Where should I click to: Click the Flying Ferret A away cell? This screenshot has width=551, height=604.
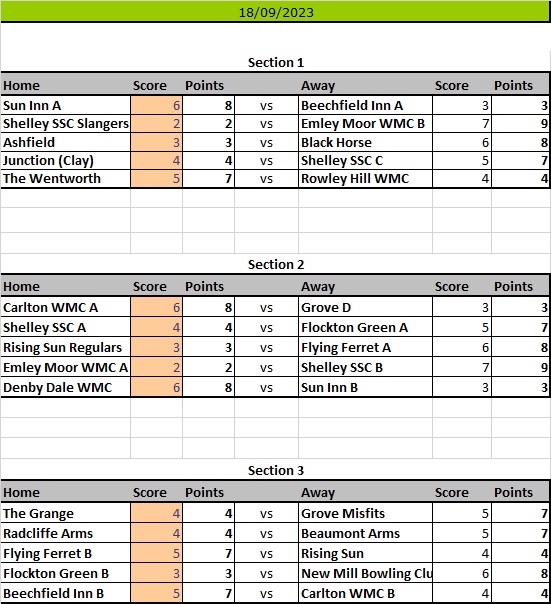click(x=365, y=347)
